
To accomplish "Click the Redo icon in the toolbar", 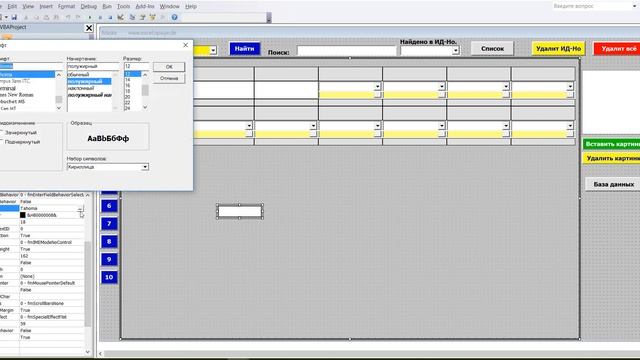I will click(78, 17).
